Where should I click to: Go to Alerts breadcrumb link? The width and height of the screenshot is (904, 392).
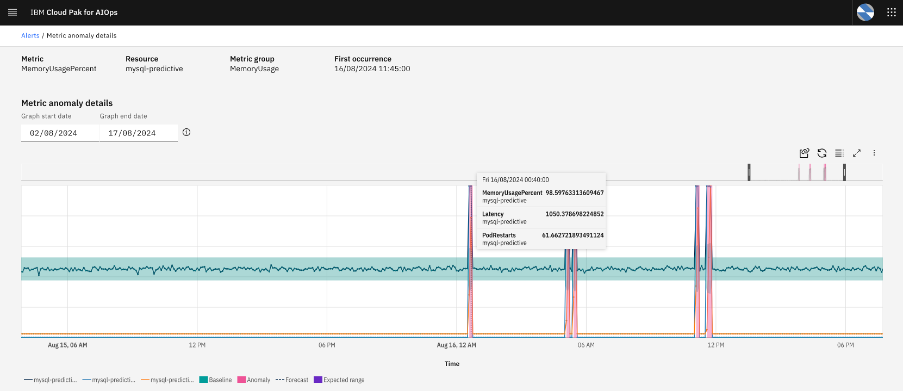pyautogui.click(x=30, y=35)
